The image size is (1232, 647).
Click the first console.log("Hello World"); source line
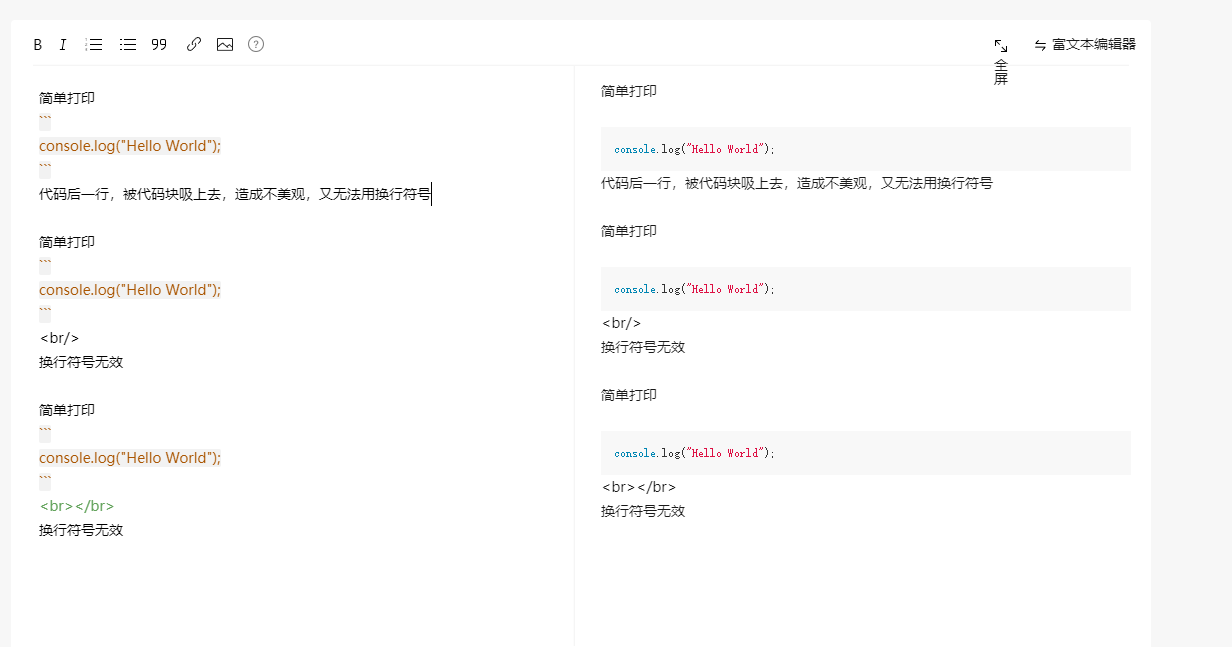130,146
